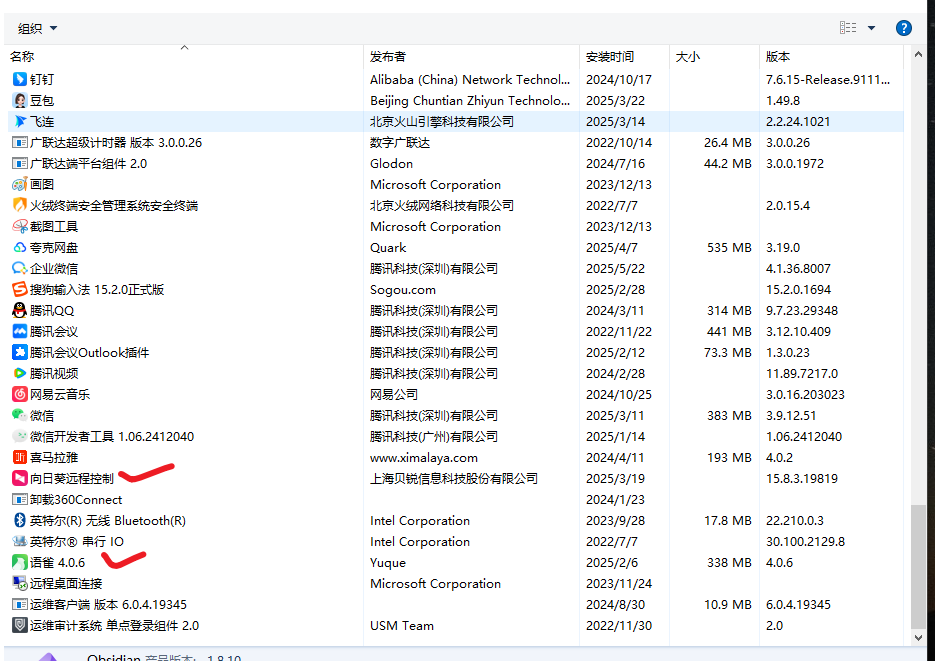935x661 pixels.
Task: Select the 网易云音乐 program name
Action: pos(60,395)
